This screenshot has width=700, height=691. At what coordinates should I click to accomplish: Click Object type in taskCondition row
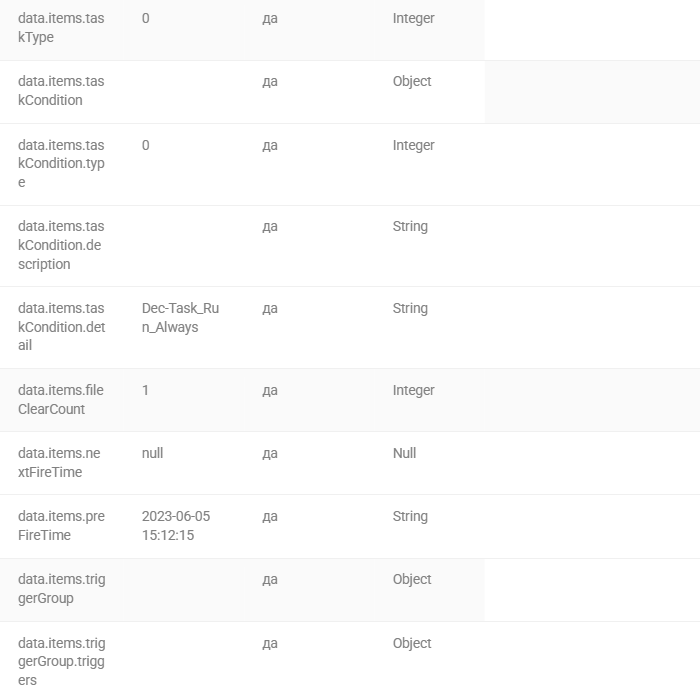pos(412,81)
